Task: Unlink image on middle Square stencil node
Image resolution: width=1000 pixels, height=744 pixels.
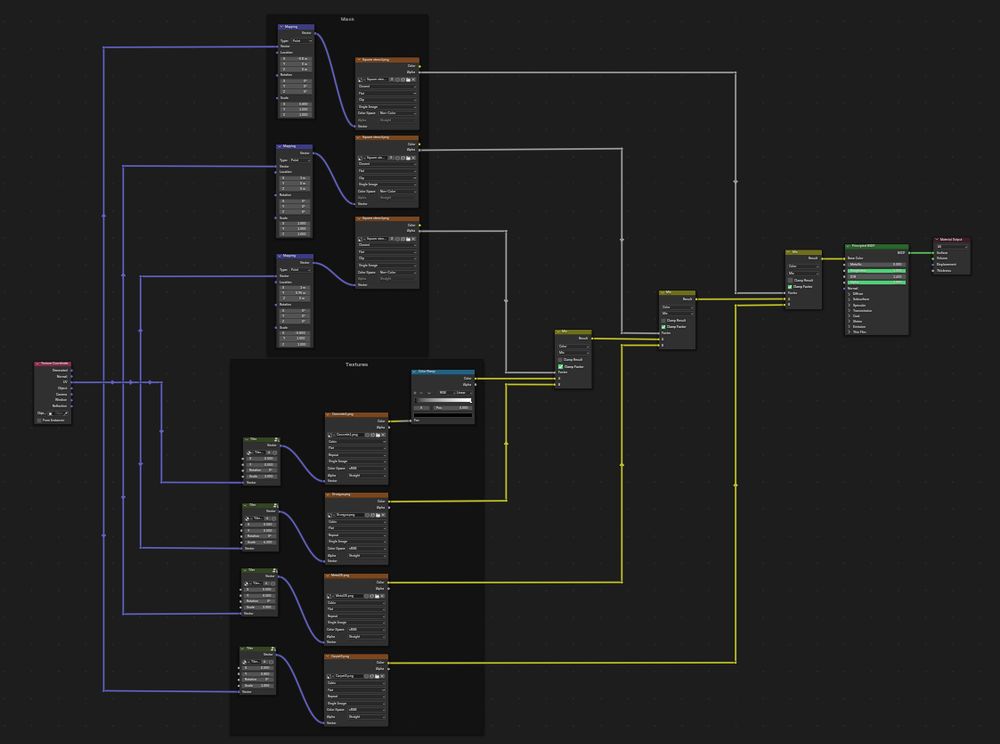Action: [413, 157]
